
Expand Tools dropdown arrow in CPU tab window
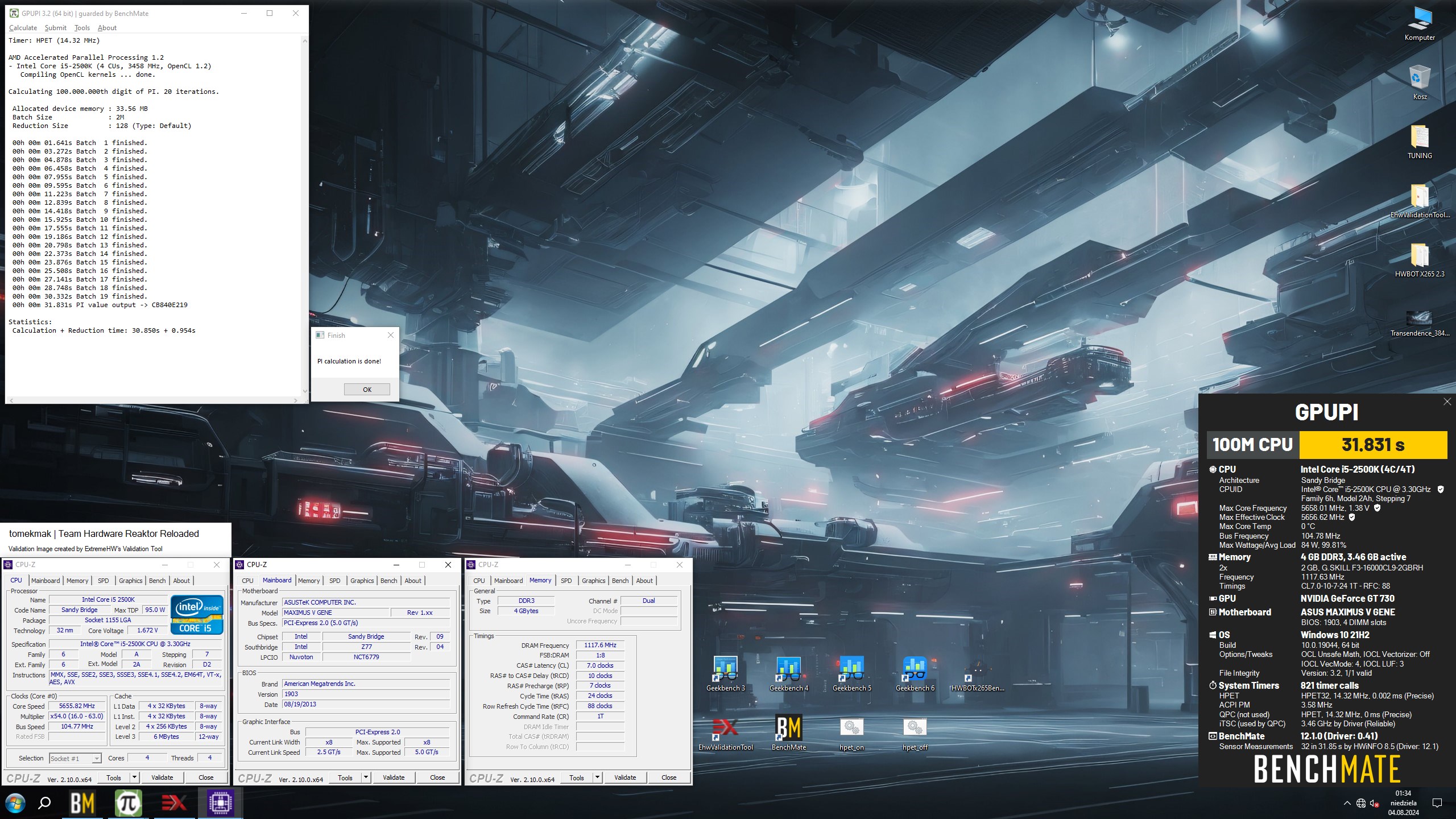(x=134, y=777)
